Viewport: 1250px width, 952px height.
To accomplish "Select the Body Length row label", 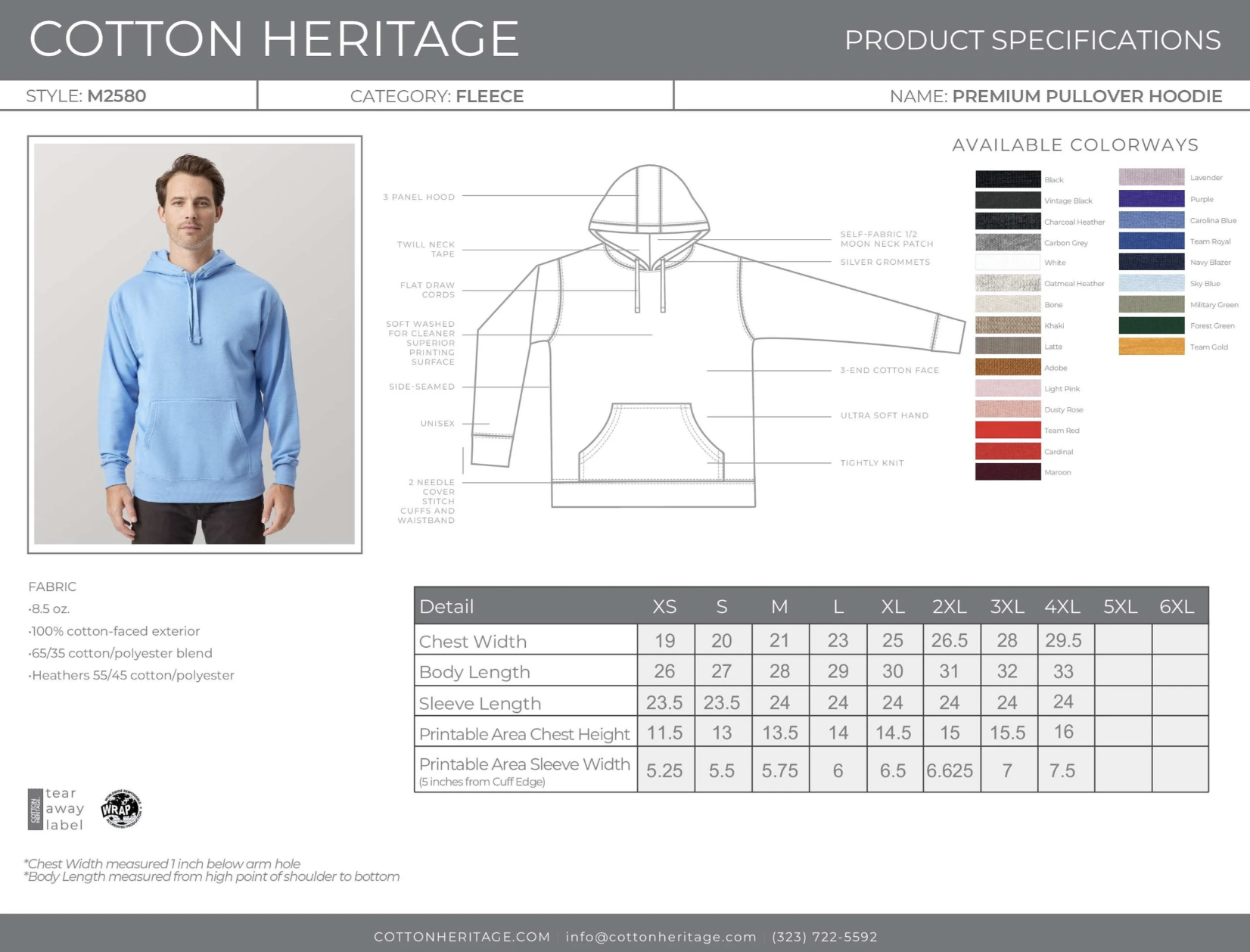I will (474, 672).
